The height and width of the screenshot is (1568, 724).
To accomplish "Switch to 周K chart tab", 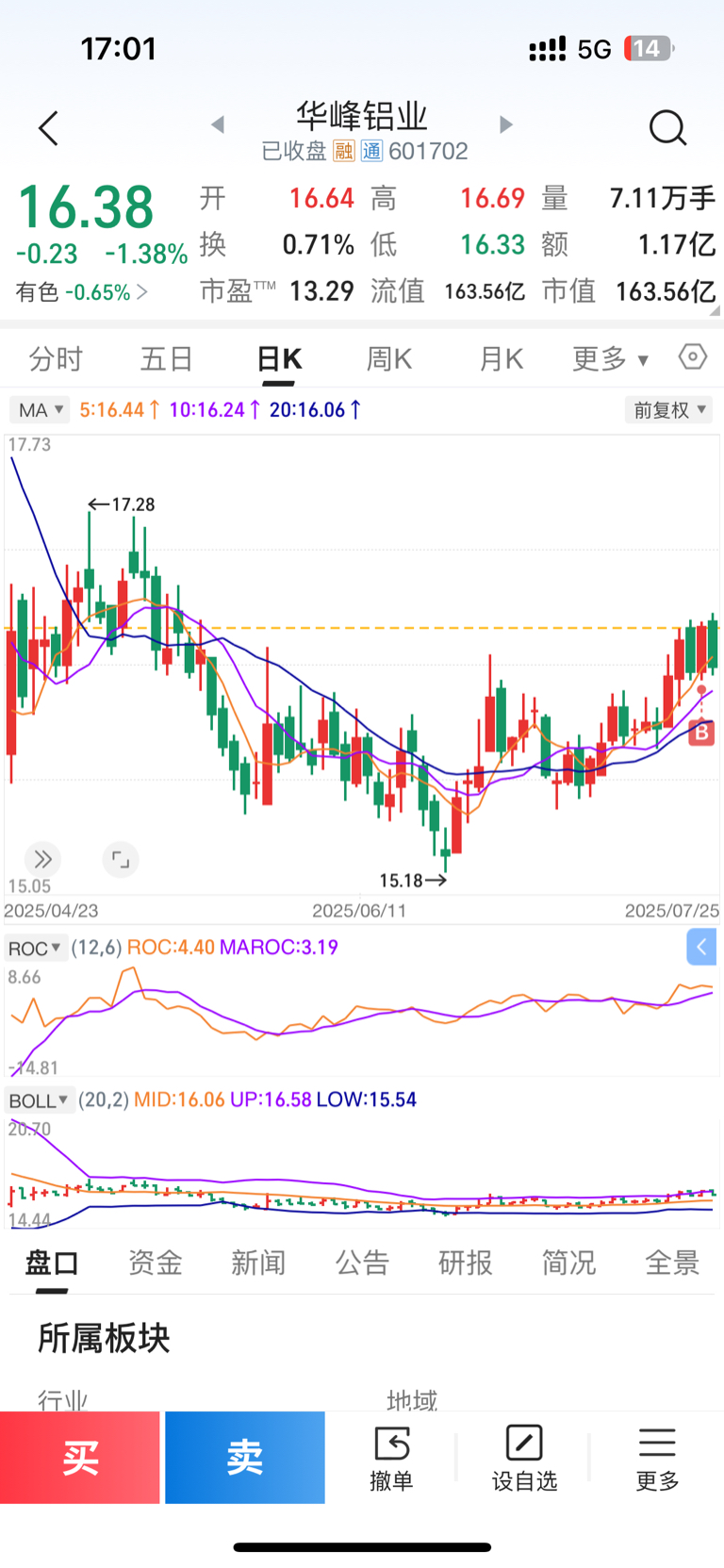I will point(389,358).
